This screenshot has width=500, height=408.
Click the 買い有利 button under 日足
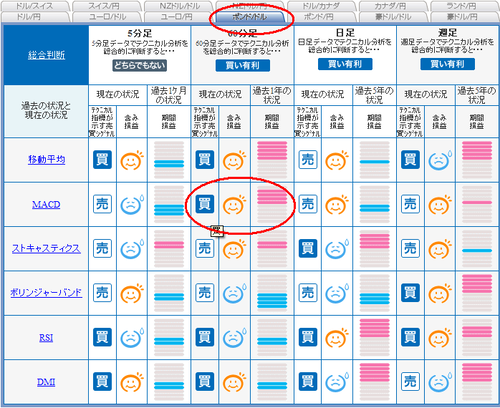click(345, 64)
